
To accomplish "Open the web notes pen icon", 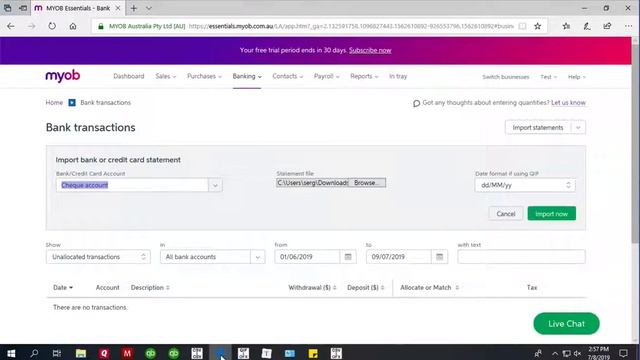I will 587,26.
